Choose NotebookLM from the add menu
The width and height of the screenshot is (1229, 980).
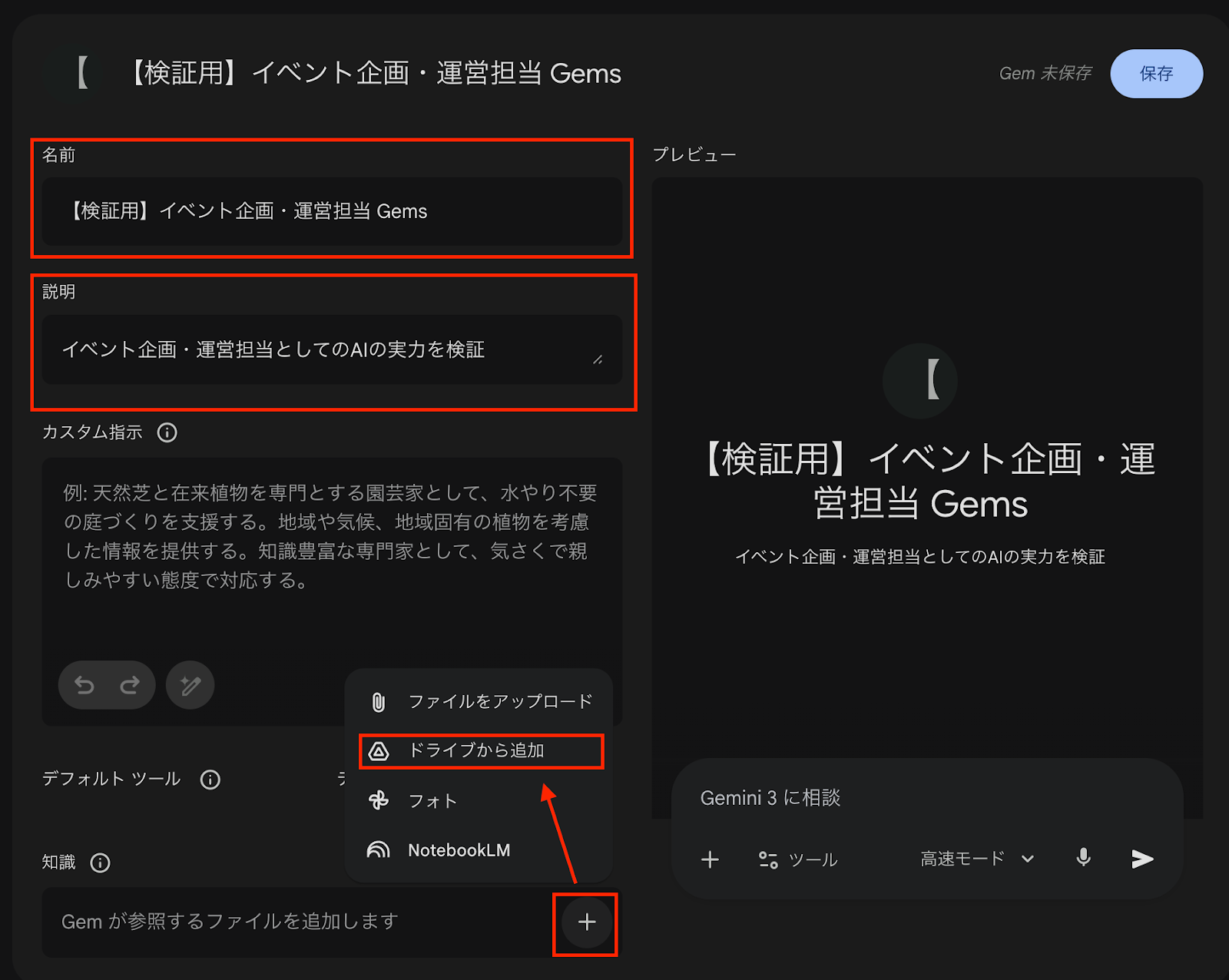[x=479, y=850]
